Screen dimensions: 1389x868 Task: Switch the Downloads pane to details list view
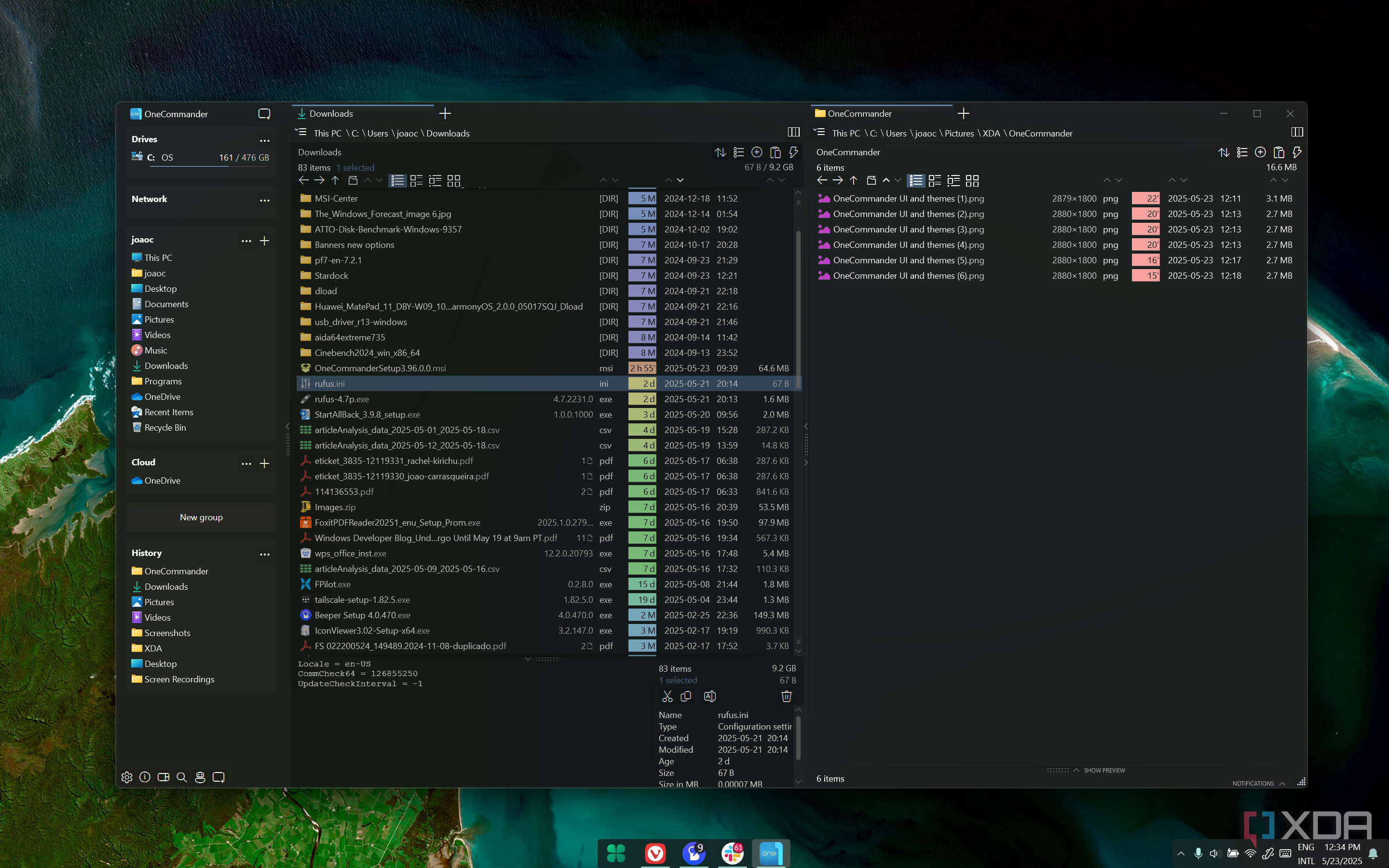[397, 180]
